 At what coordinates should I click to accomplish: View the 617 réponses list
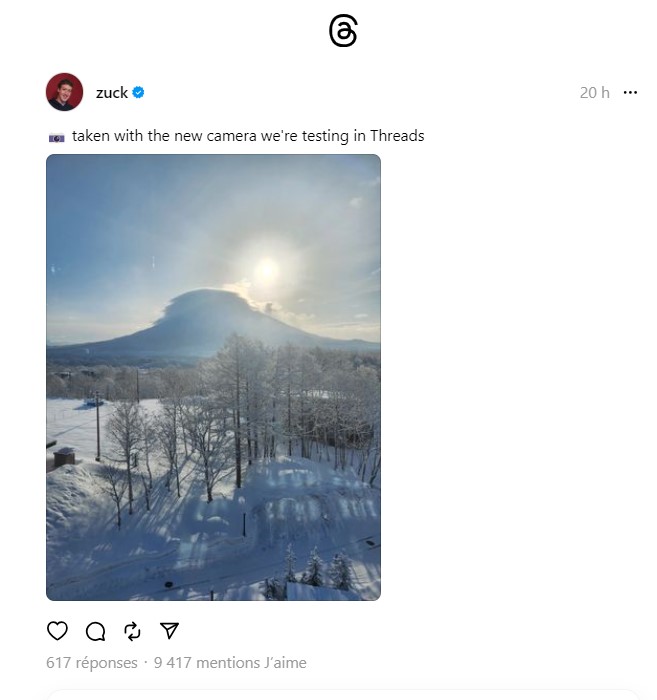(91, 663)
